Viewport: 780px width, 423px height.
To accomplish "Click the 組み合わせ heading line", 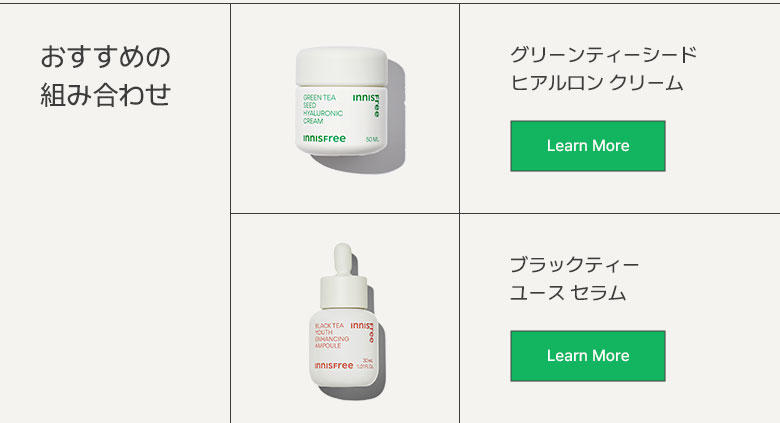I will tap(105, 95).
